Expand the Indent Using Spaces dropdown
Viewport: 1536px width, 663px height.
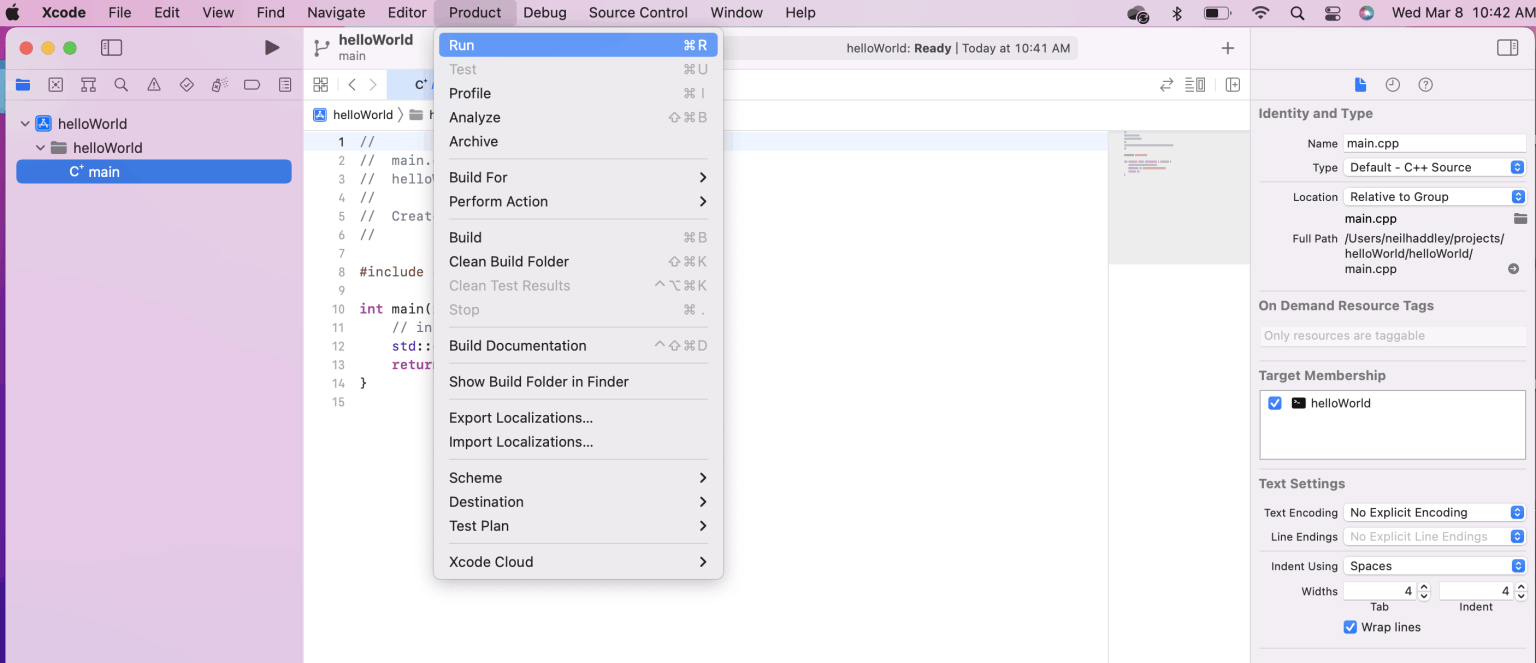pyautogui.click(x=1435, y=566)
